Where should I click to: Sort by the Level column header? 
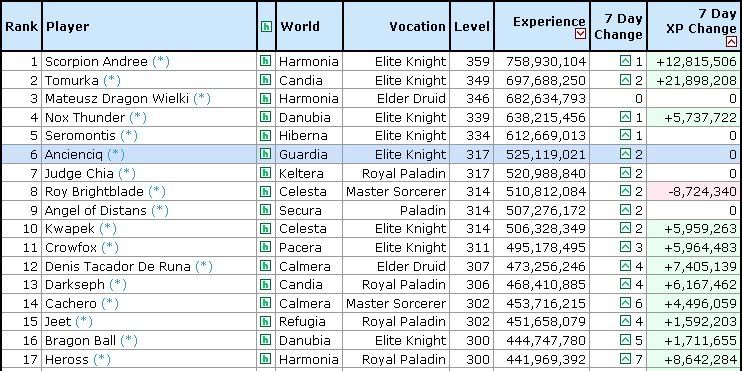(472, 26)
